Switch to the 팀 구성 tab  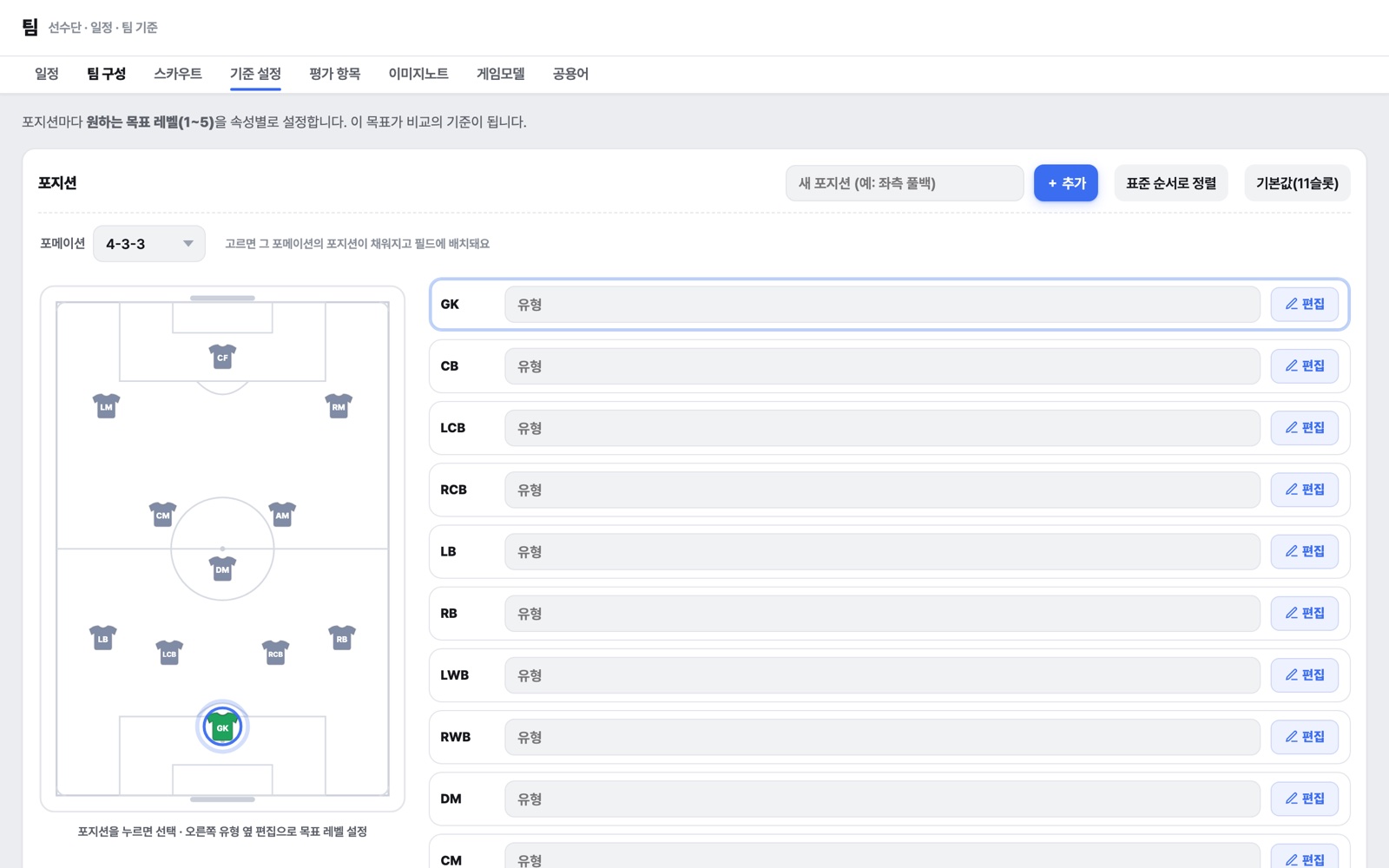[x=106, y=74]
